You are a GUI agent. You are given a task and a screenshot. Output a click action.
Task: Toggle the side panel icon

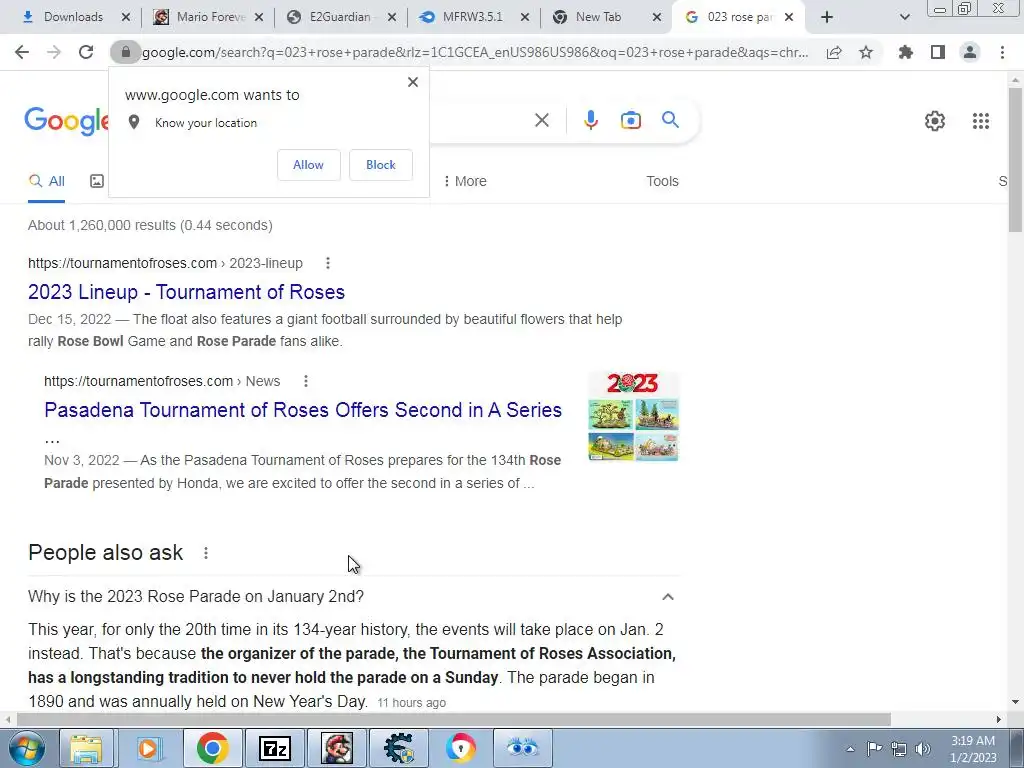pyautogui.click(x=938, y=52)
